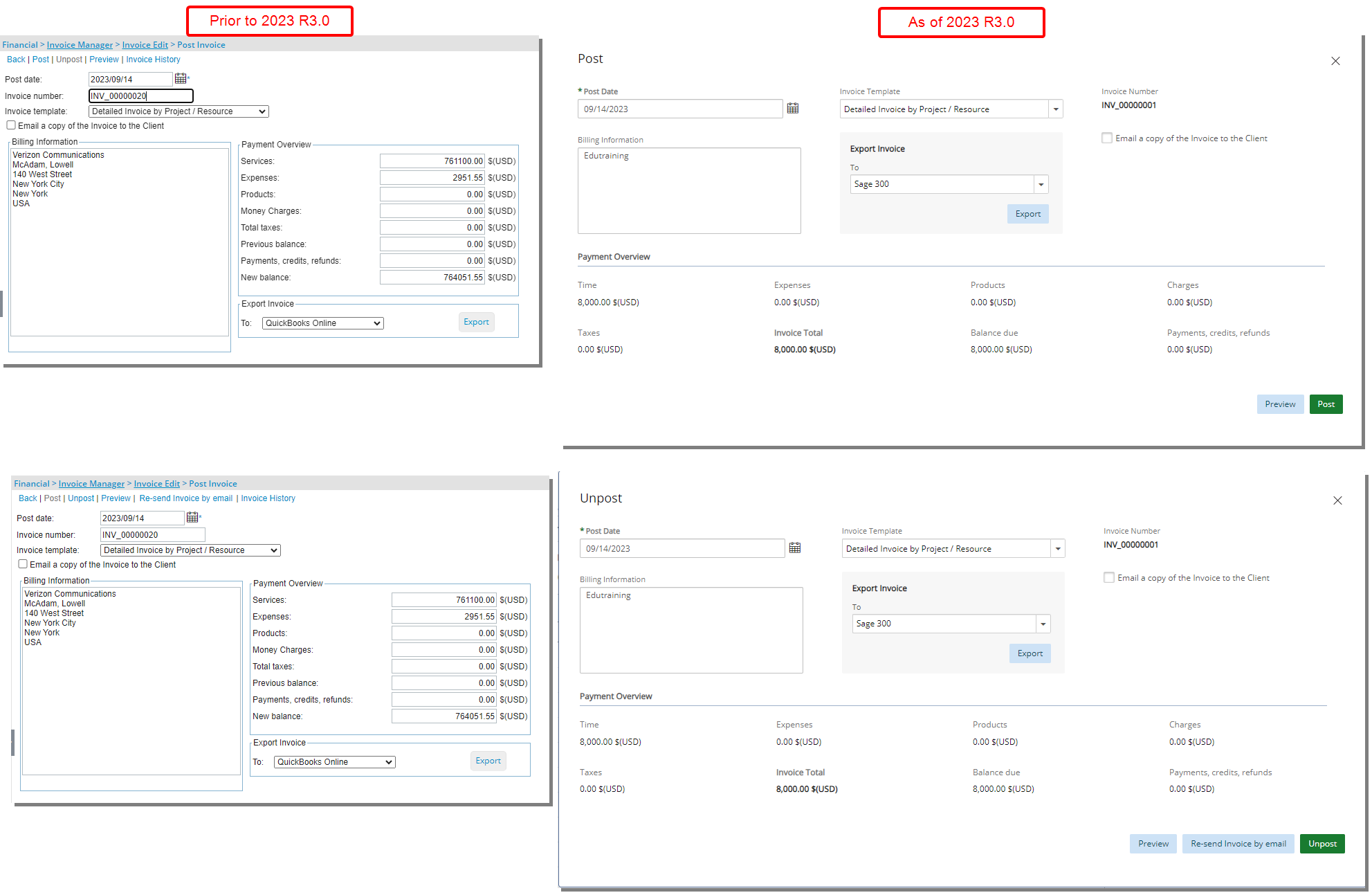Focus Post Date field in Post dialog
The width and height of the screenshot is (1372, 895).
click(x=680, y=109)
